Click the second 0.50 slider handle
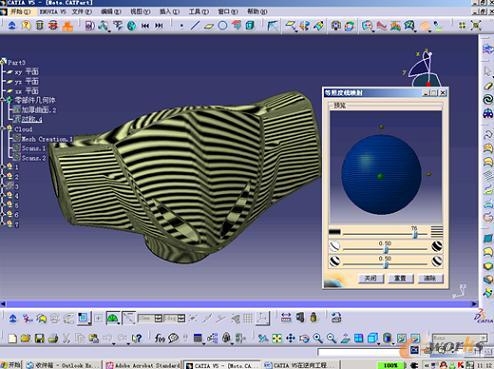This screenshot has height=369, width=494. 386,265
